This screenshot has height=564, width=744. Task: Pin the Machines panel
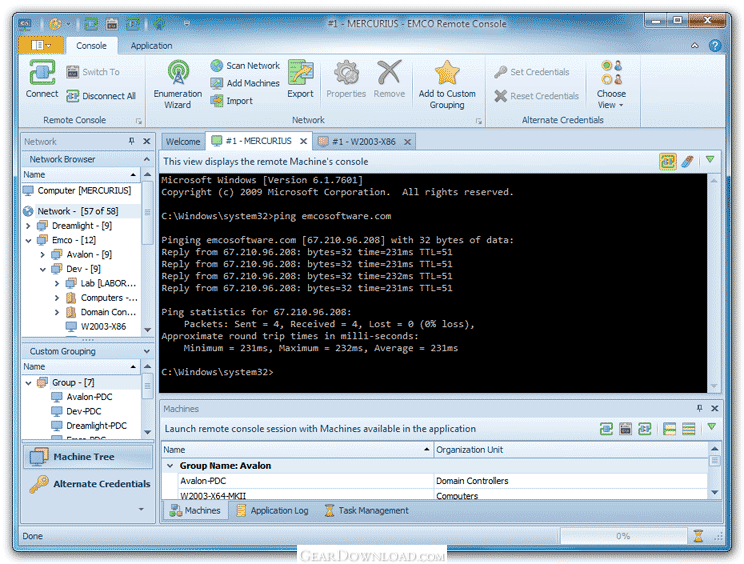(699, 408)
